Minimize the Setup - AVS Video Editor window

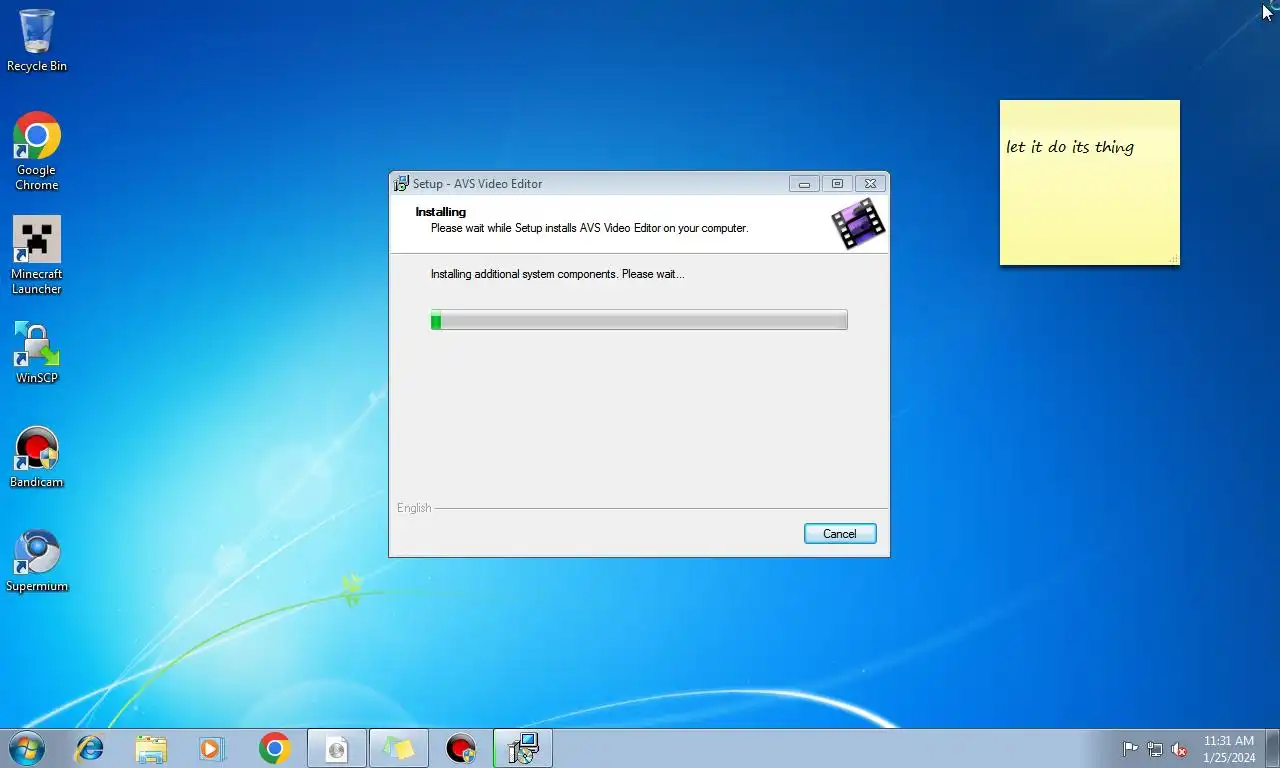(x=804, y=184)
